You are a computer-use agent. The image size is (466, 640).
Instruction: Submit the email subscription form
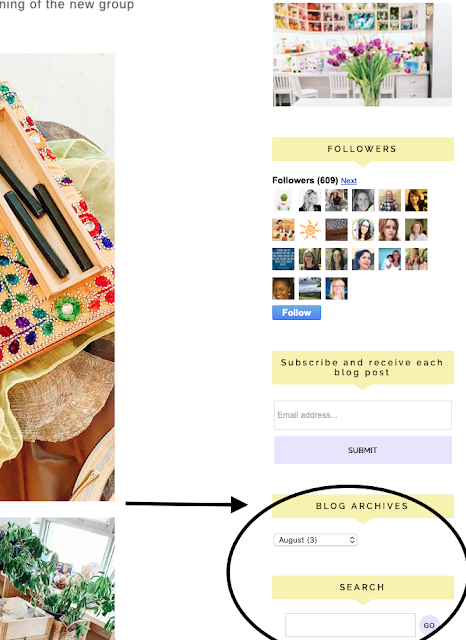tap(363, 450)
